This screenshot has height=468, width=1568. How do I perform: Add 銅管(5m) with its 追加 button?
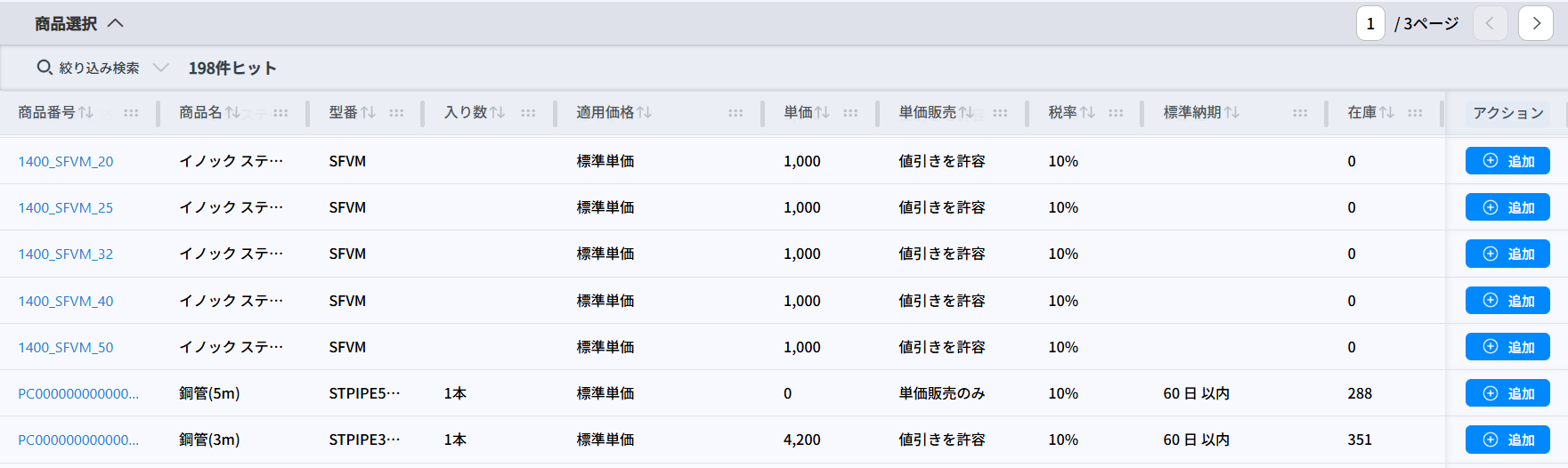1507,393
